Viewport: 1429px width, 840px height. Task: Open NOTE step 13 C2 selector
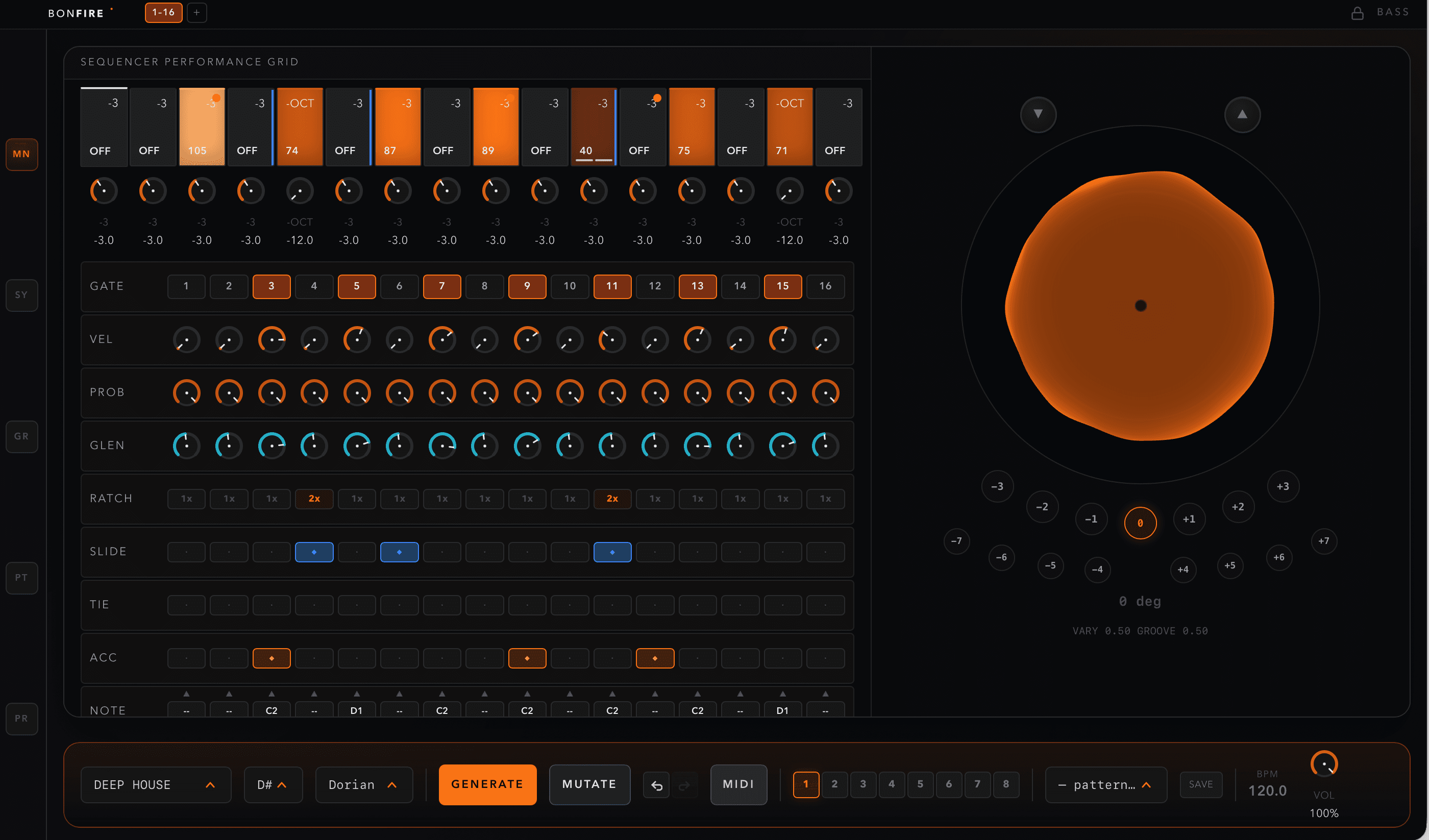pos(698,710)
